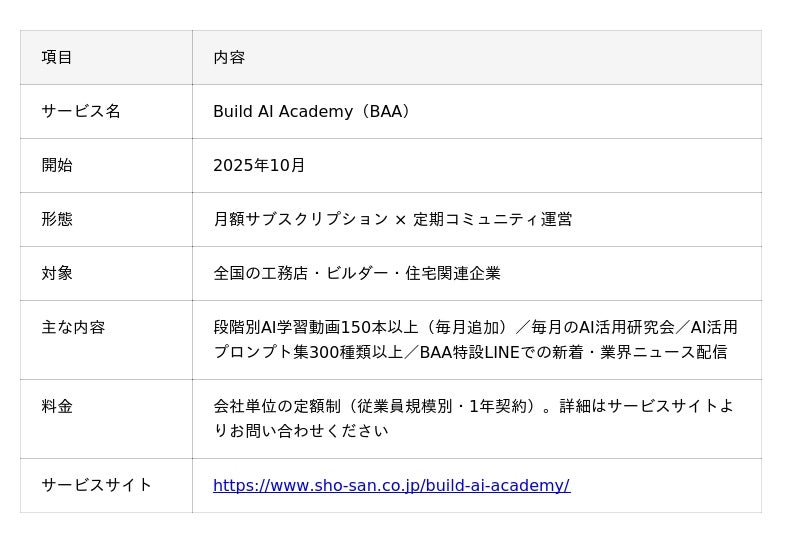
Task: Select the 項目 header cell
Action: 106,57
